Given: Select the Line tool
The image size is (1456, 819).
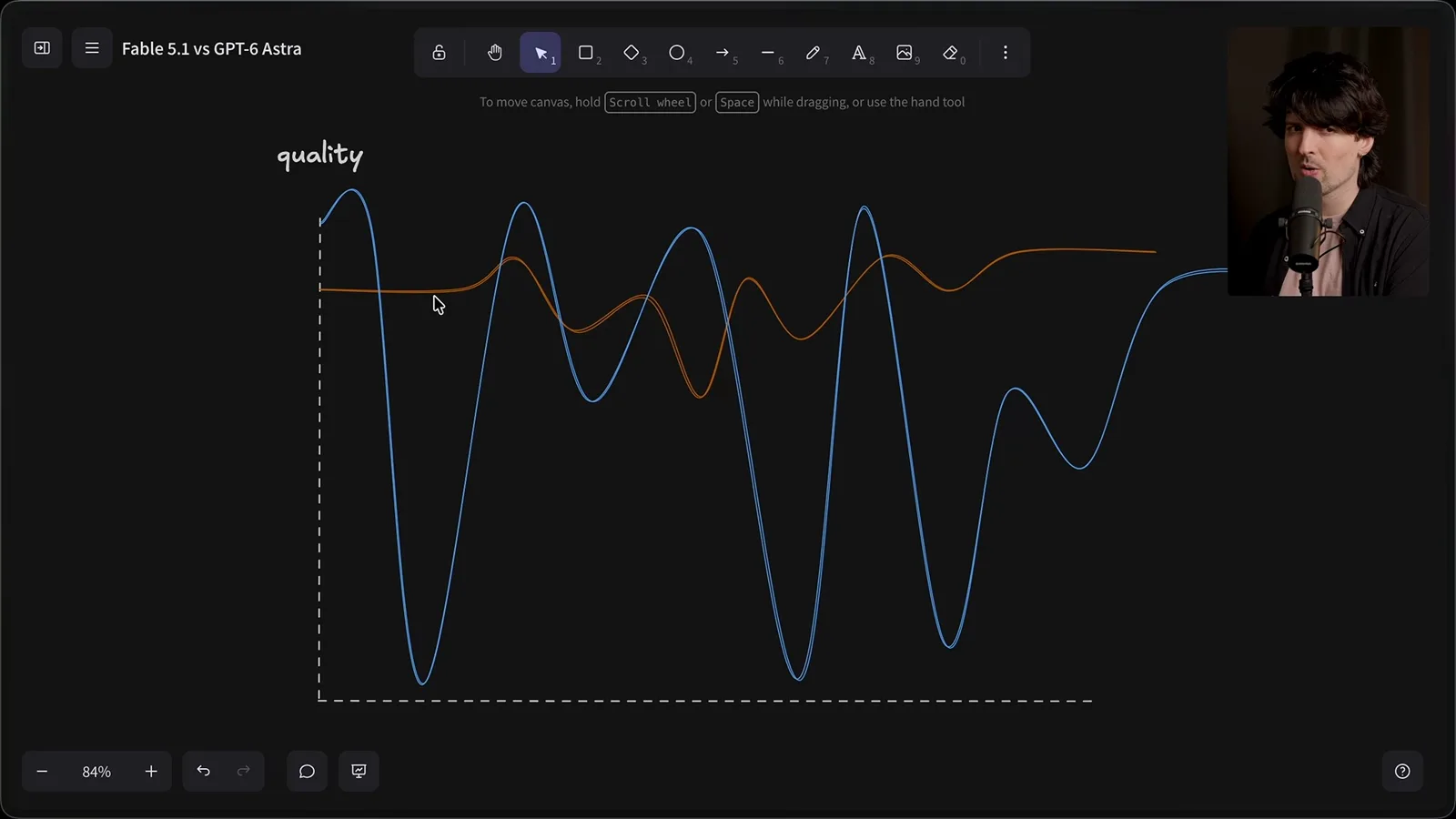Looking at the screenshot, I should point(768,53).
